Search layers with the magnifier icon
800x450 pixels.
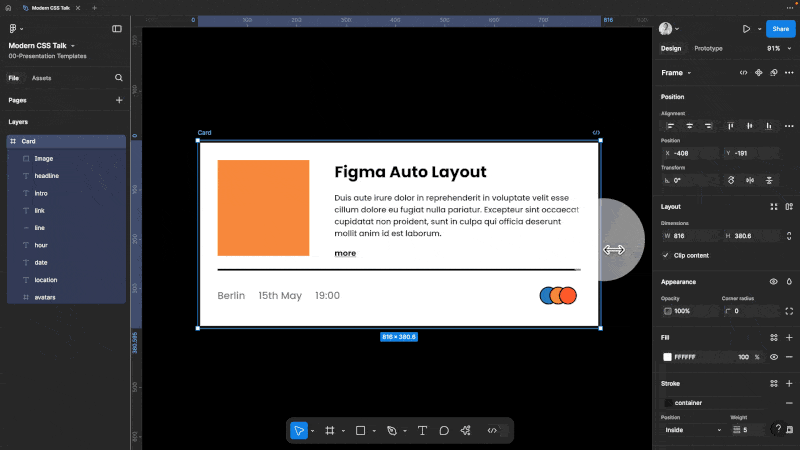tap(119, 78)
